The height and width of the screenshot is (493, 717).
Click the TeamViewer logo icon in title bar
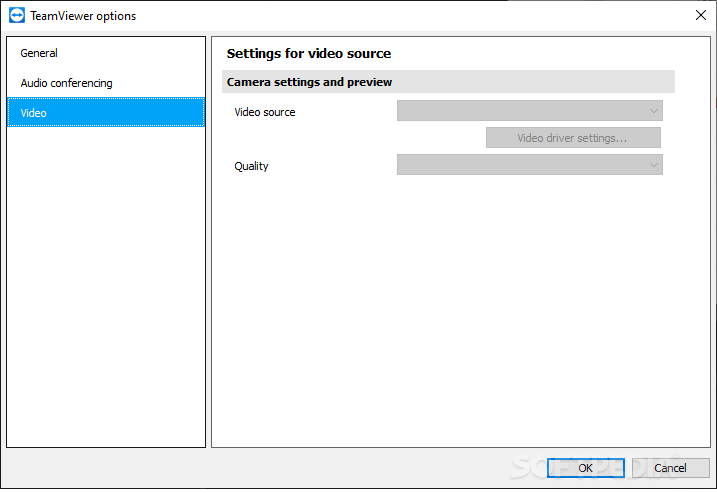click(x=17, y=16)
